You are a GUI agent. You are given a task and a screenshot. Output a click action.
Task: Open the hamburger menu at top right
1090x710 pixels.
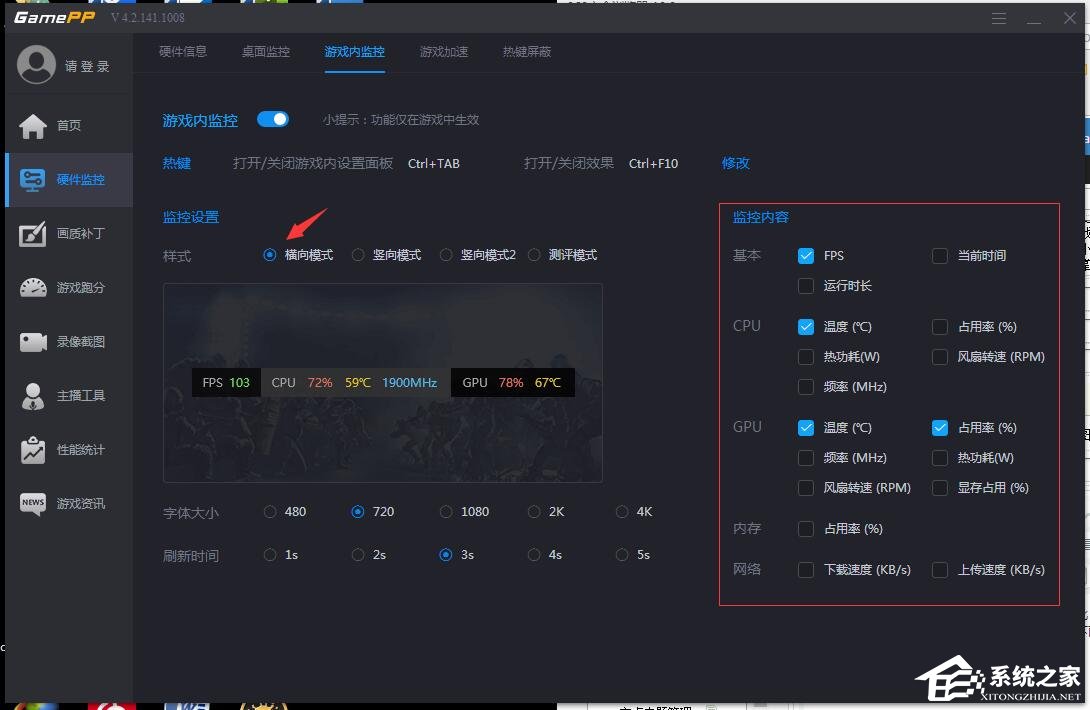pyautogui.click(x=999, y=17)
